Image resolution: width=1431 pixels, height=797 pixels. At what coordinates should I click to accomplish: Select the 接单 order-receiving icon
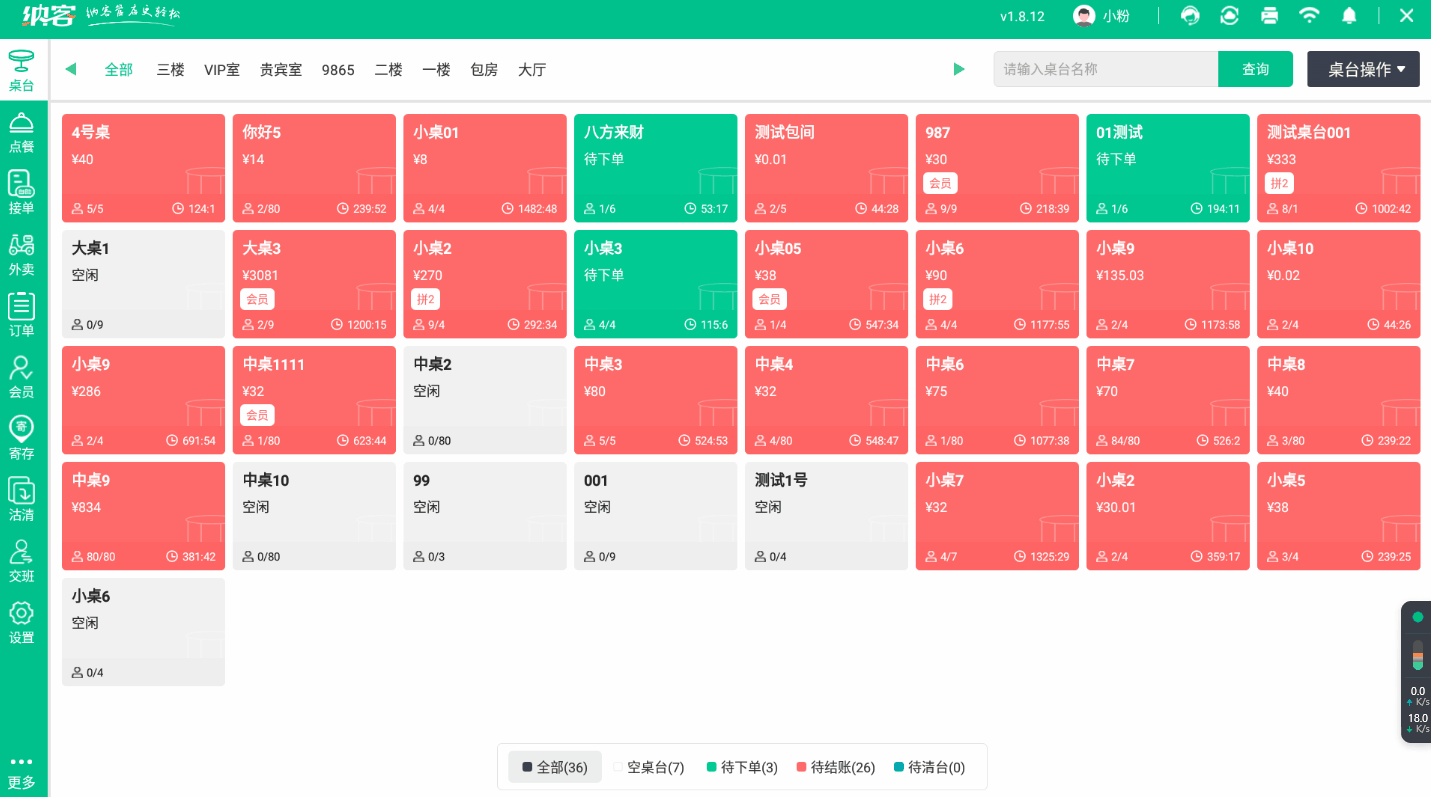click(x=22, y=192)
